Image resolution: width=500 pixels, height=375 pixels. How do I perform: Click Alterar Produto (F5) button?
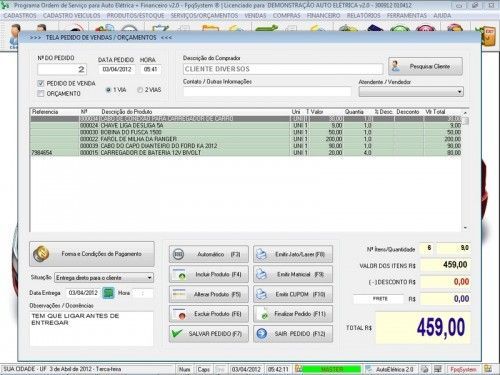click(x=209, y=294)
